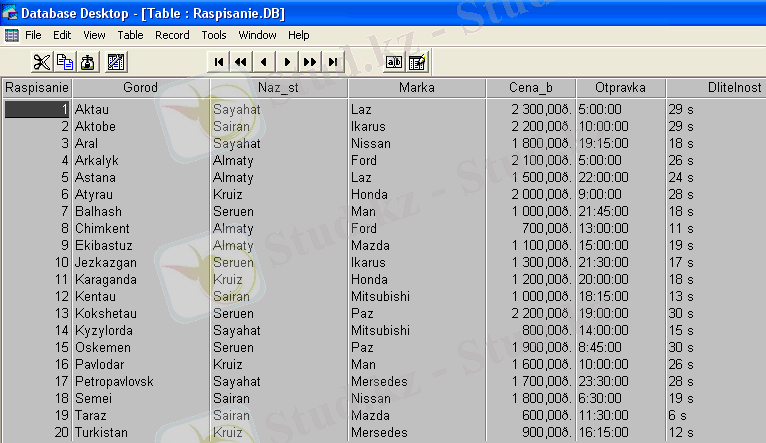Open the Window menu

pyautogui.click(x=257, y=35)
